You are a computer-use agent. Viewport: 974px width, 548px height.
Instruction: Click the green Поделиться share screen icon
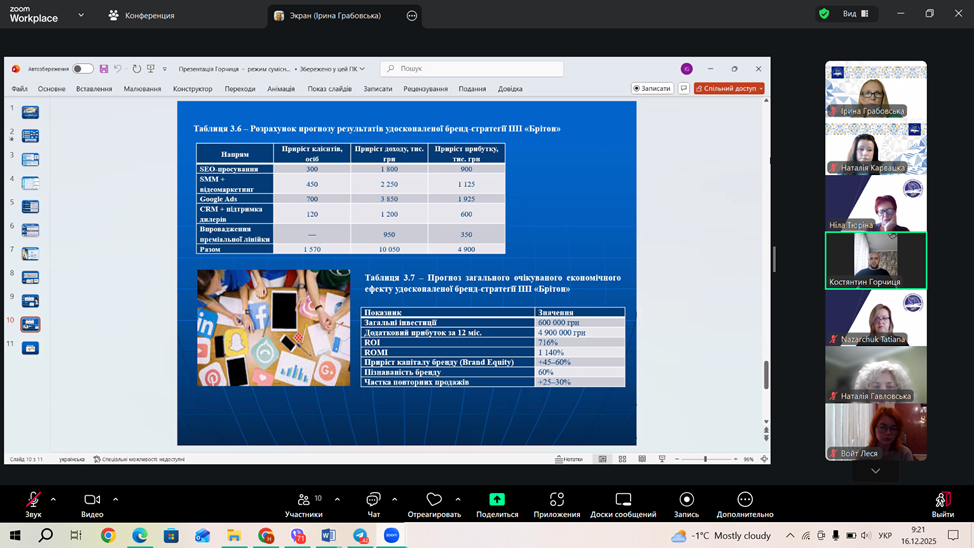click(497, 499)
